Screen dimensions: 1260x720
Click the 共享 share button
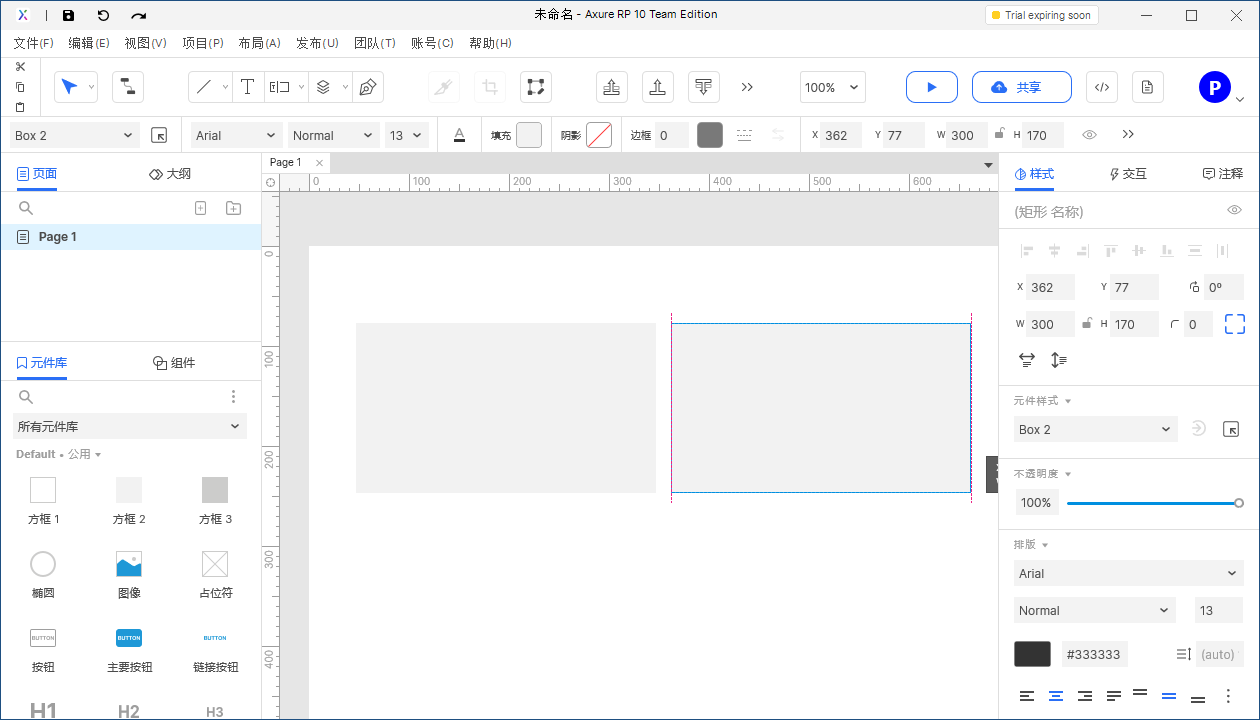click(x=1022, y=87)
